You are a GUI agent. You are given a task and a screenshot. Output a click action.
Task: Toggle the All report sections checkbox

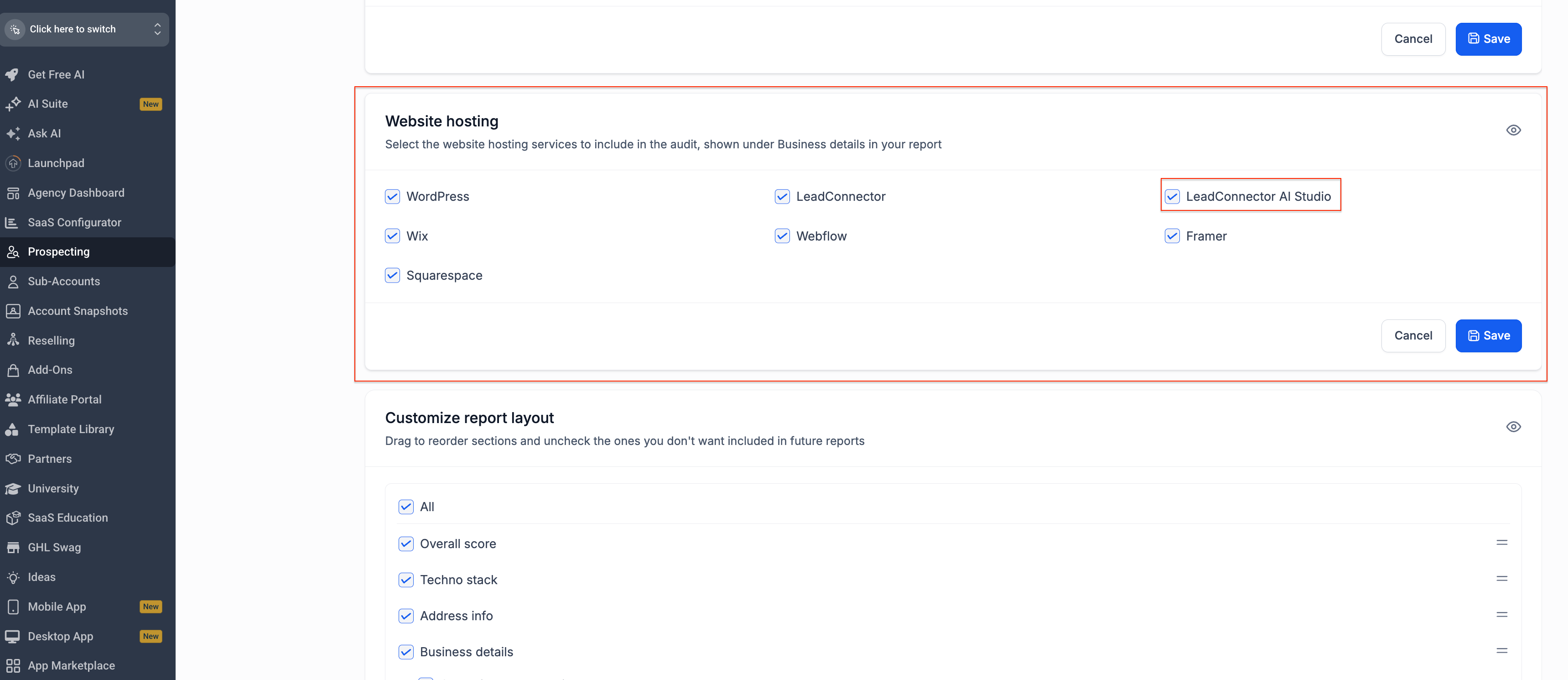[x=406, y=507]
